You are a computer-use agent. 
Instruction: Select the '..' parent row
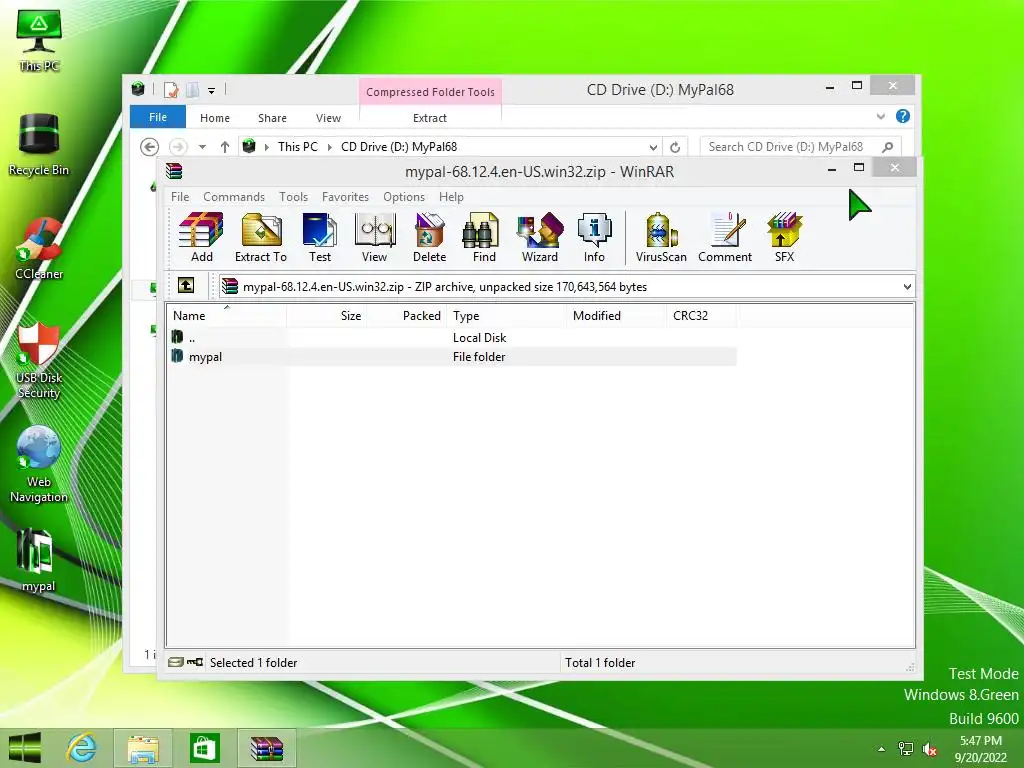point(453,338)
